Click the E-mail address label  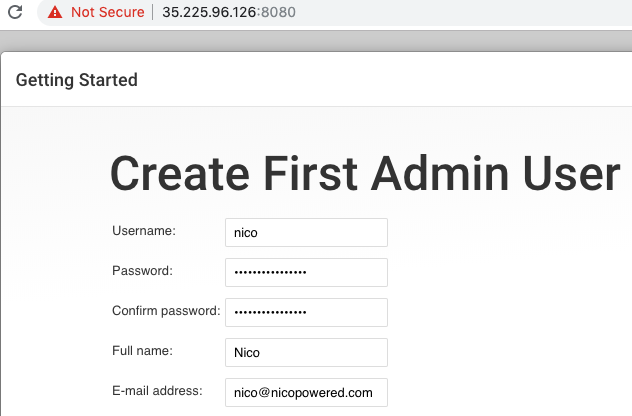[157, 390]
